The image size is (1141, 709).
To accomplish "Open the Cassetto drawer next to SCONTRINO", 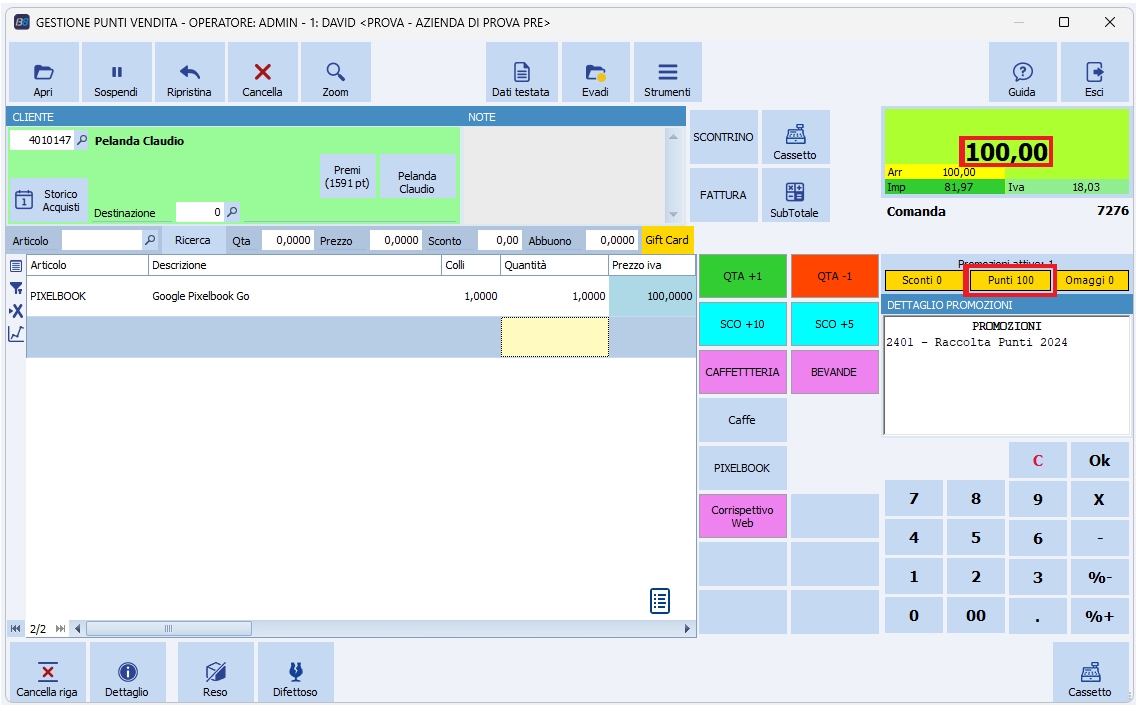I will (x=795, y=137).
